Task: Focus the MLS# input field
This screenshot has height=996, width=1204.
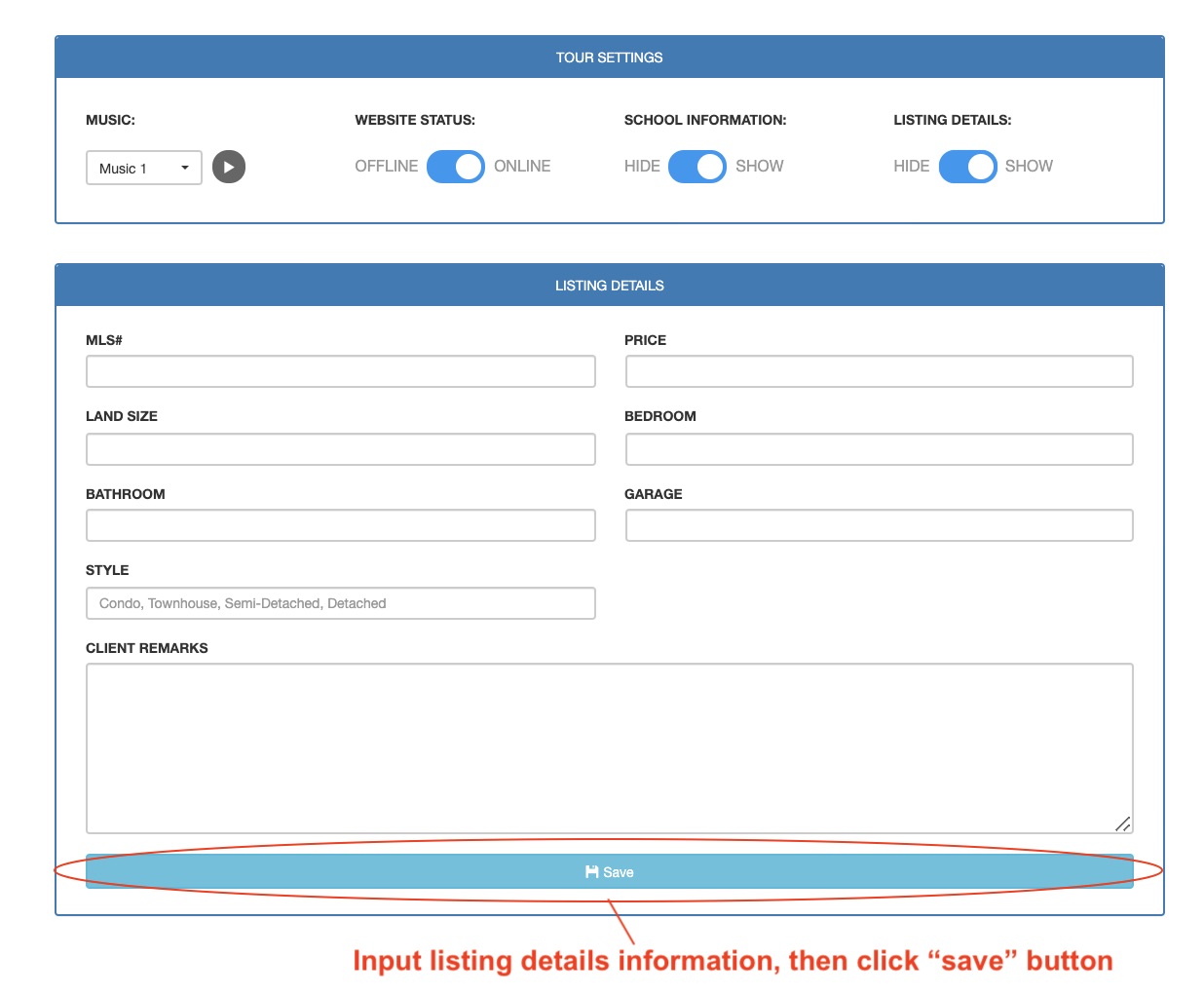Action: [x=340, y=371]
